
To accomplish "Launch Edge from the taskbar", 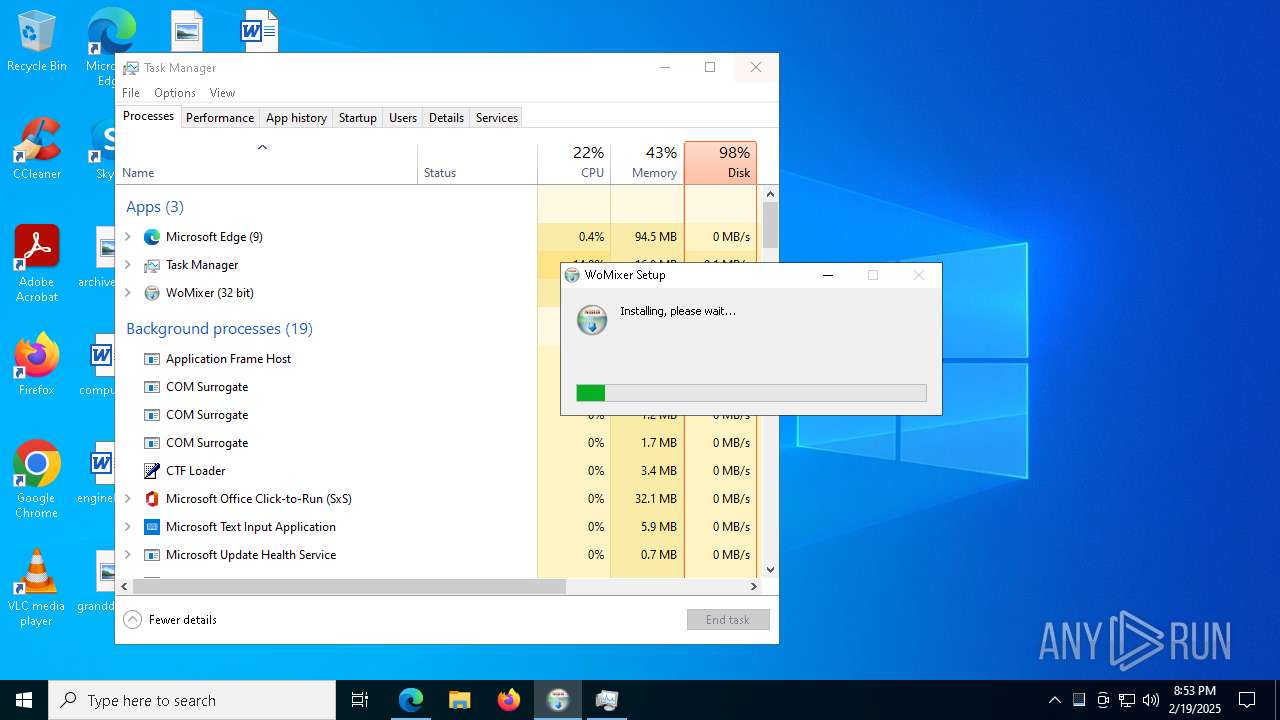I will [411, 700].
